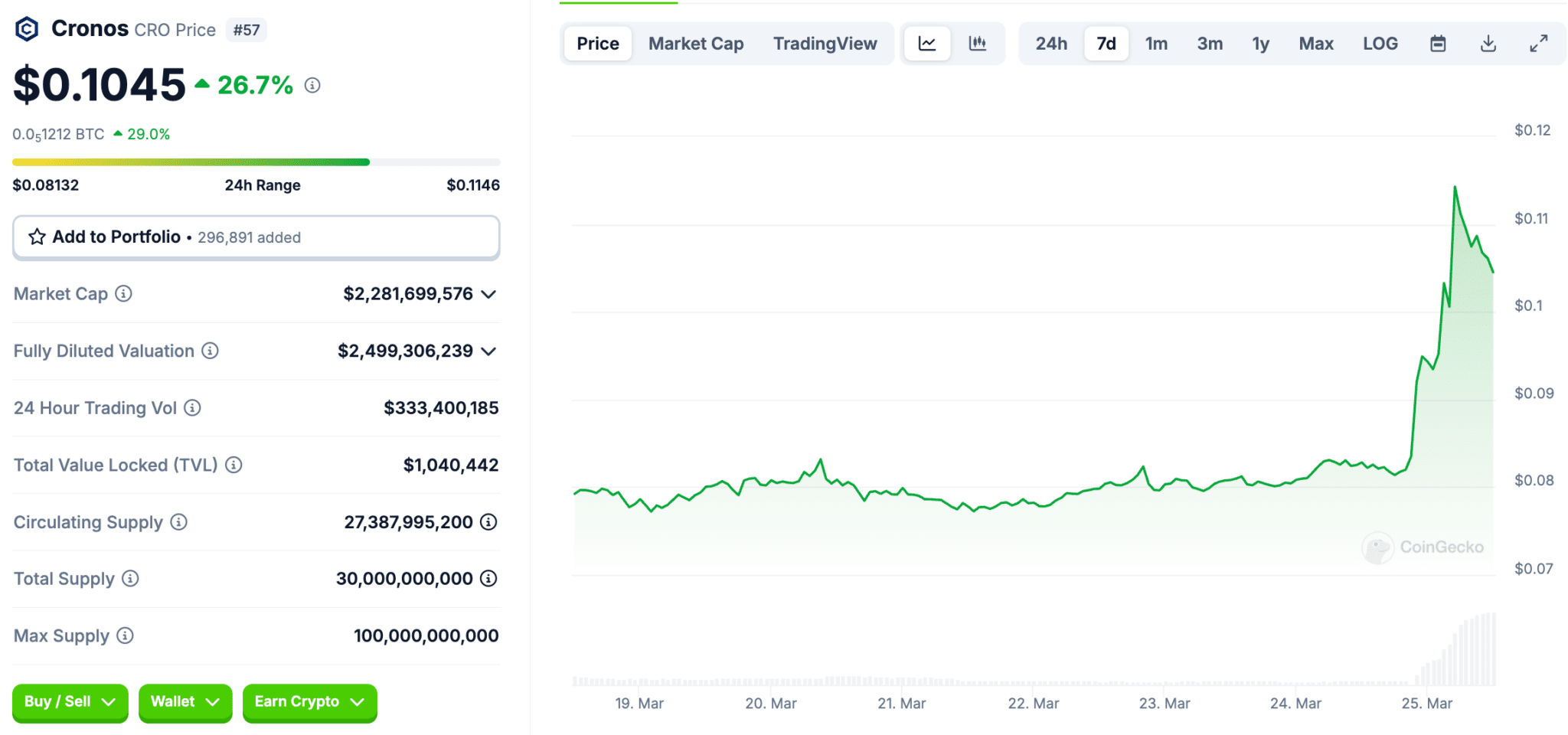Image resolution: width=1568 pixels, height=735 pixels.
Task: Open the Earn Crypto dropdown
Action: 310,702
